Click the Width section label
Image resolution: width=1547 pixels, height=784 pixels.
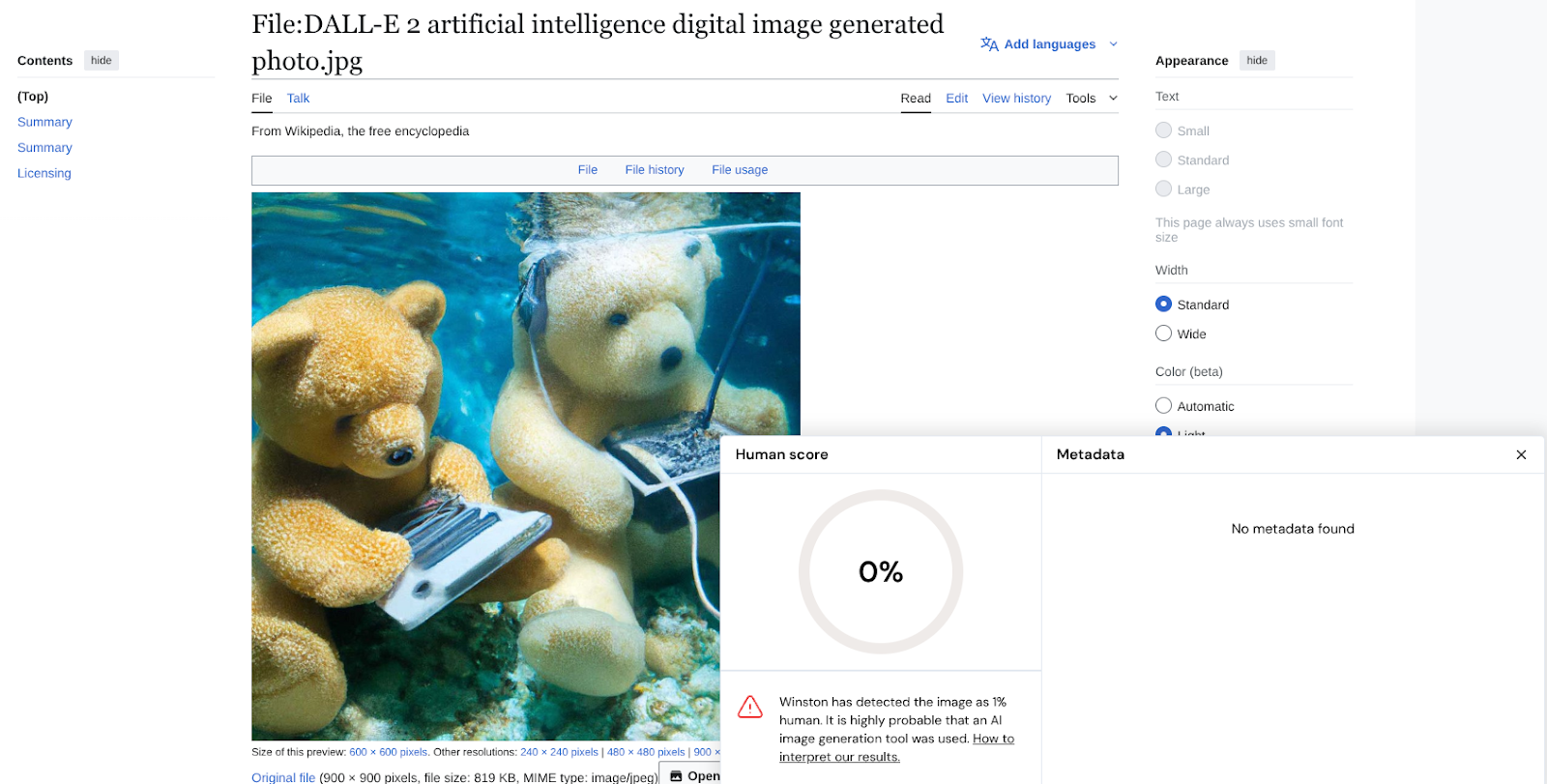pos(1172,271)
